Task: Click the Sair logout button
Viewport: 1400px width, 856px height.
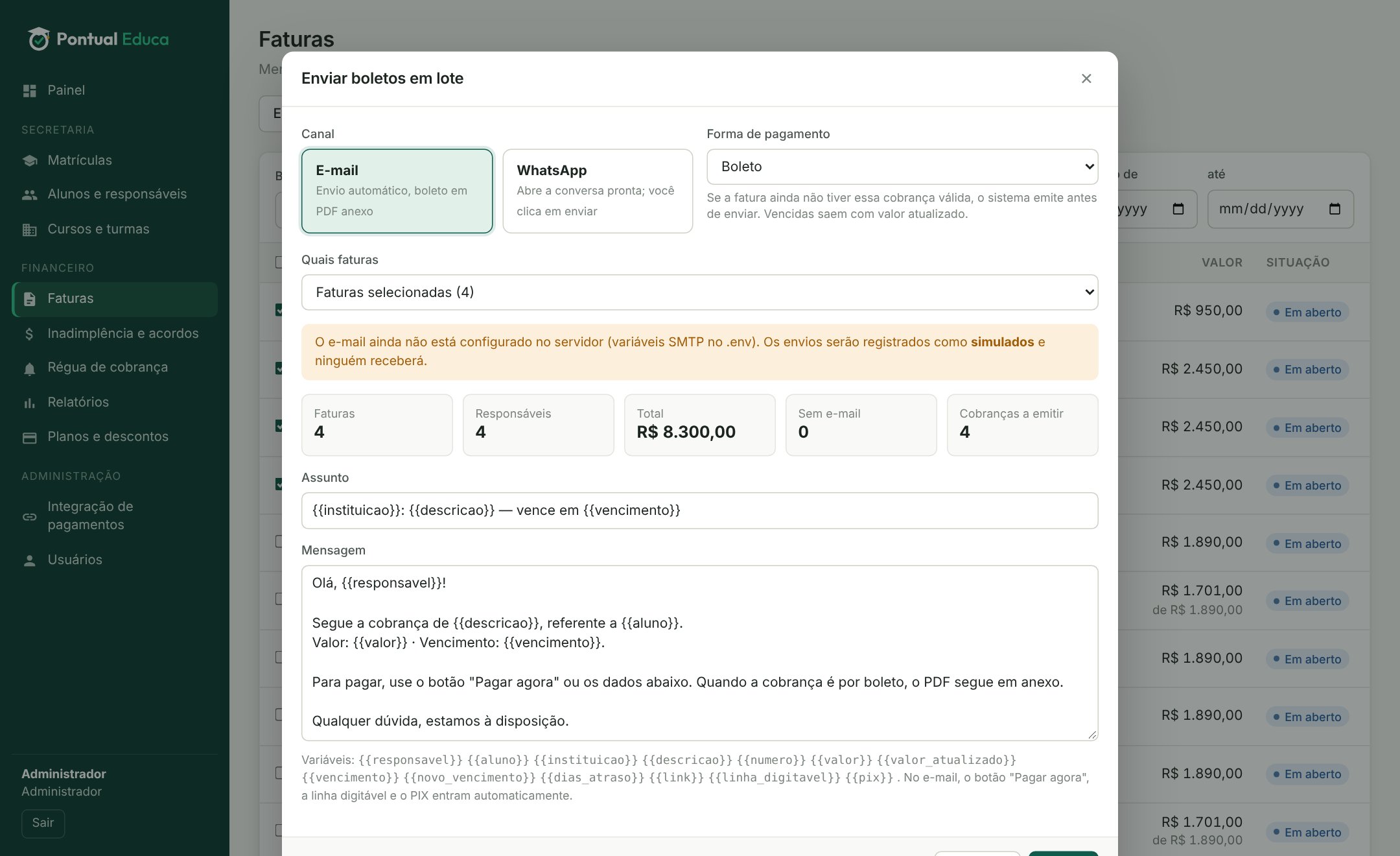Action: tap(43, 823)
